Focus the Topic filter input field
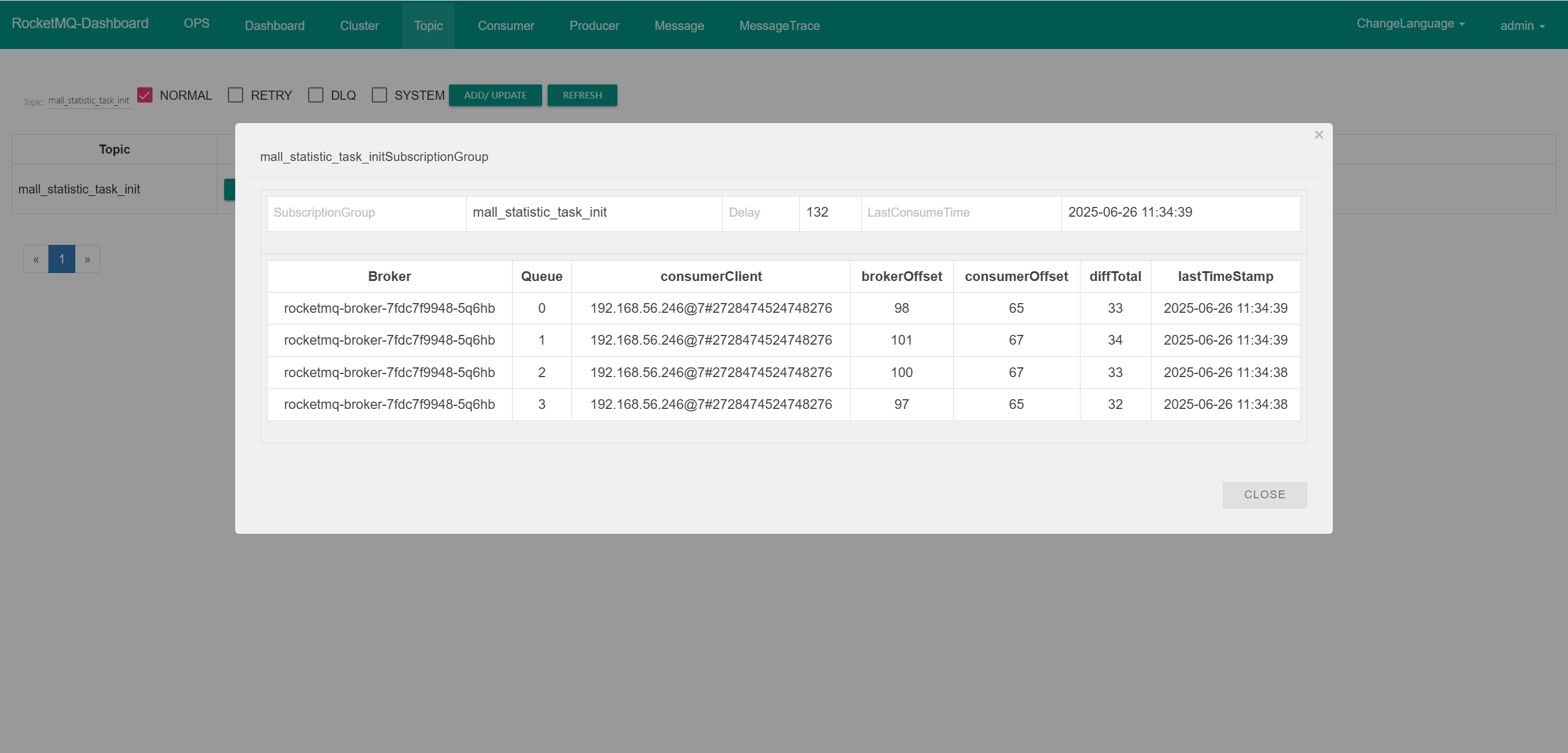 click(x=89, y=100)
